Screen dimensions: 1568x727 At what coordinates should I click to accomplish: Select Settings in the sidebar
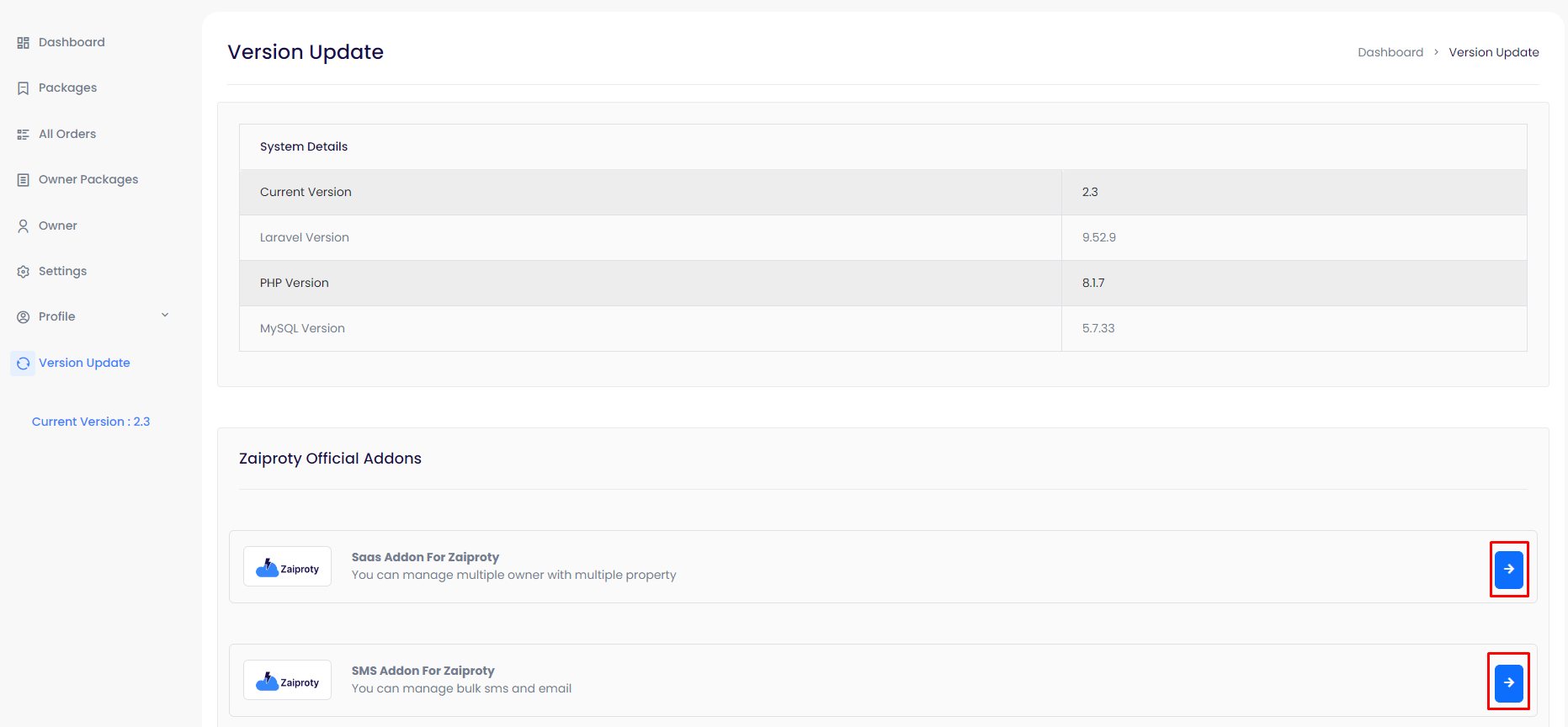[x=62, y=271]
